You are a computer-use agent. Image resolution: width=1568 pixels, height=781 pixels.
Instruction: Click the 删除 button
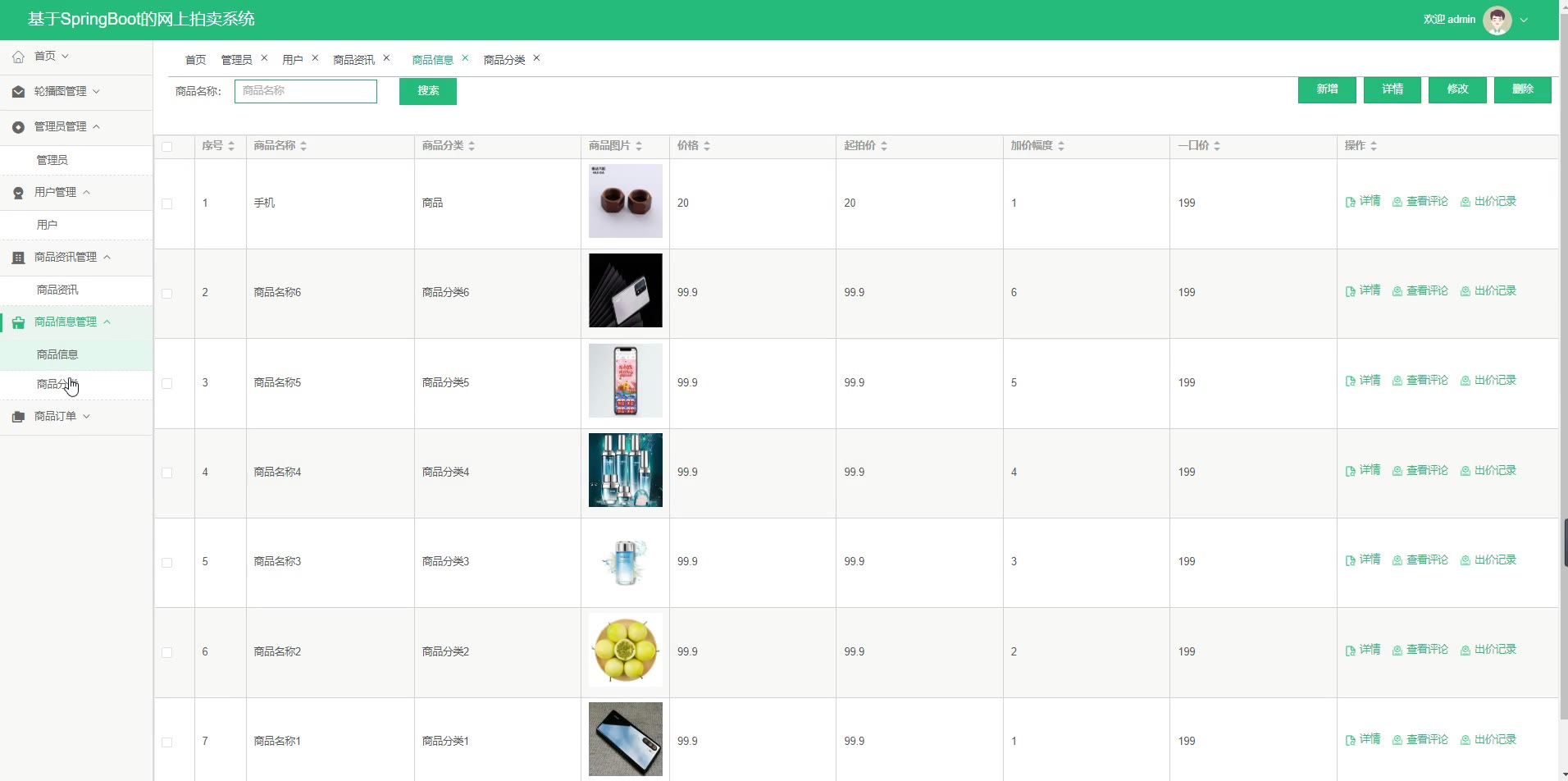coord(1523,89)
